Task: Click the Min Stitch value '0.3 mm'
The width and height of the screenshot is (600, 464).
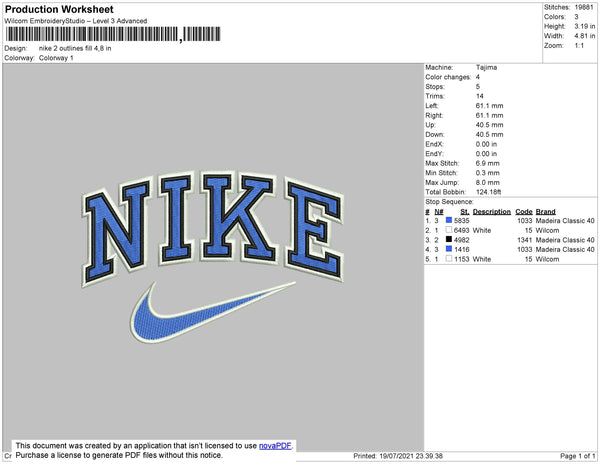Action: [x=488, y=173]
